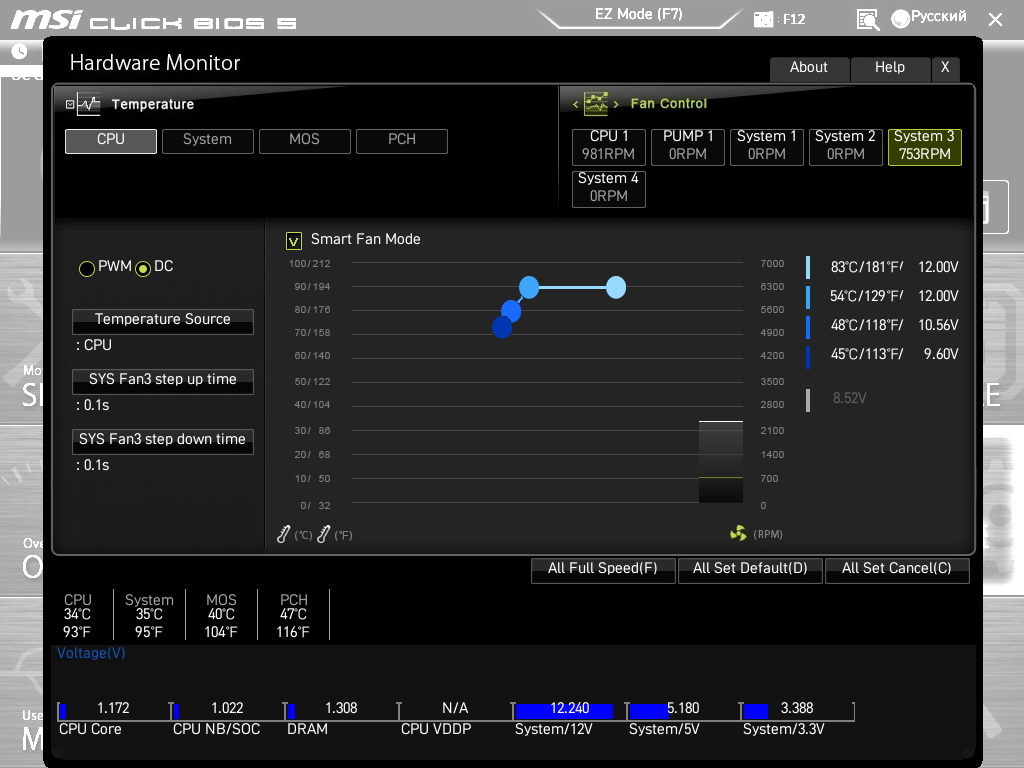Viewport: 1024px width, 768px height.
Task: Select the PUMP 1 fan tab
Action: [x=688, y=147]
